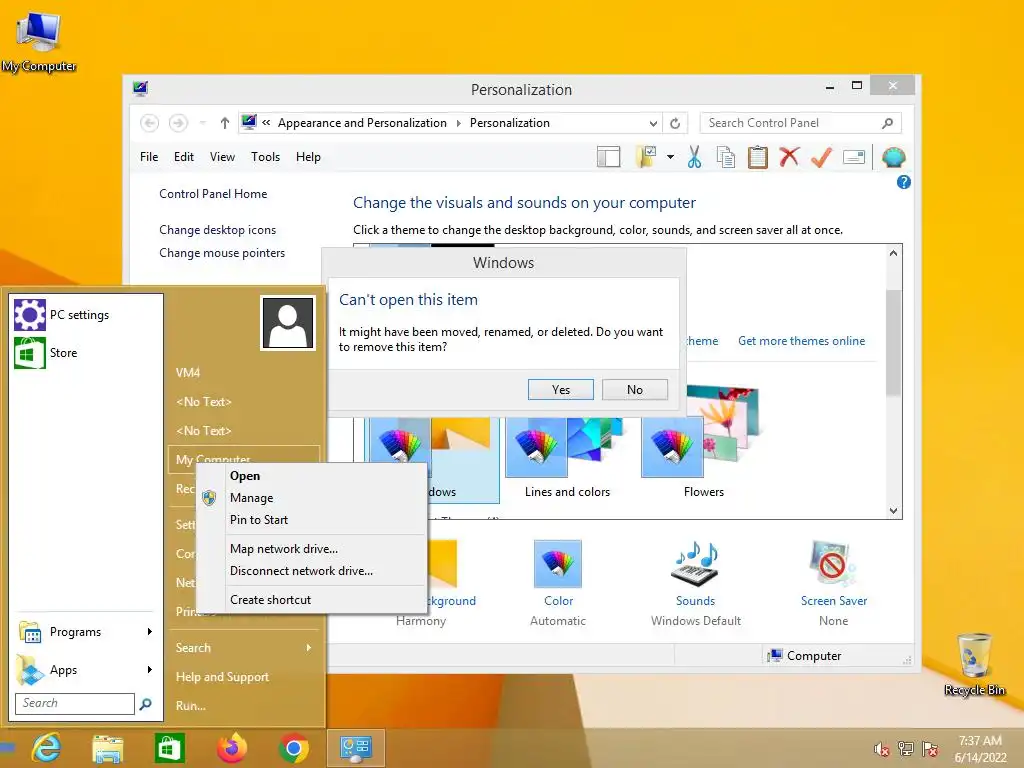
Task: Click No in the Can't open this item dialog
Action: click(x=634, y=389)
